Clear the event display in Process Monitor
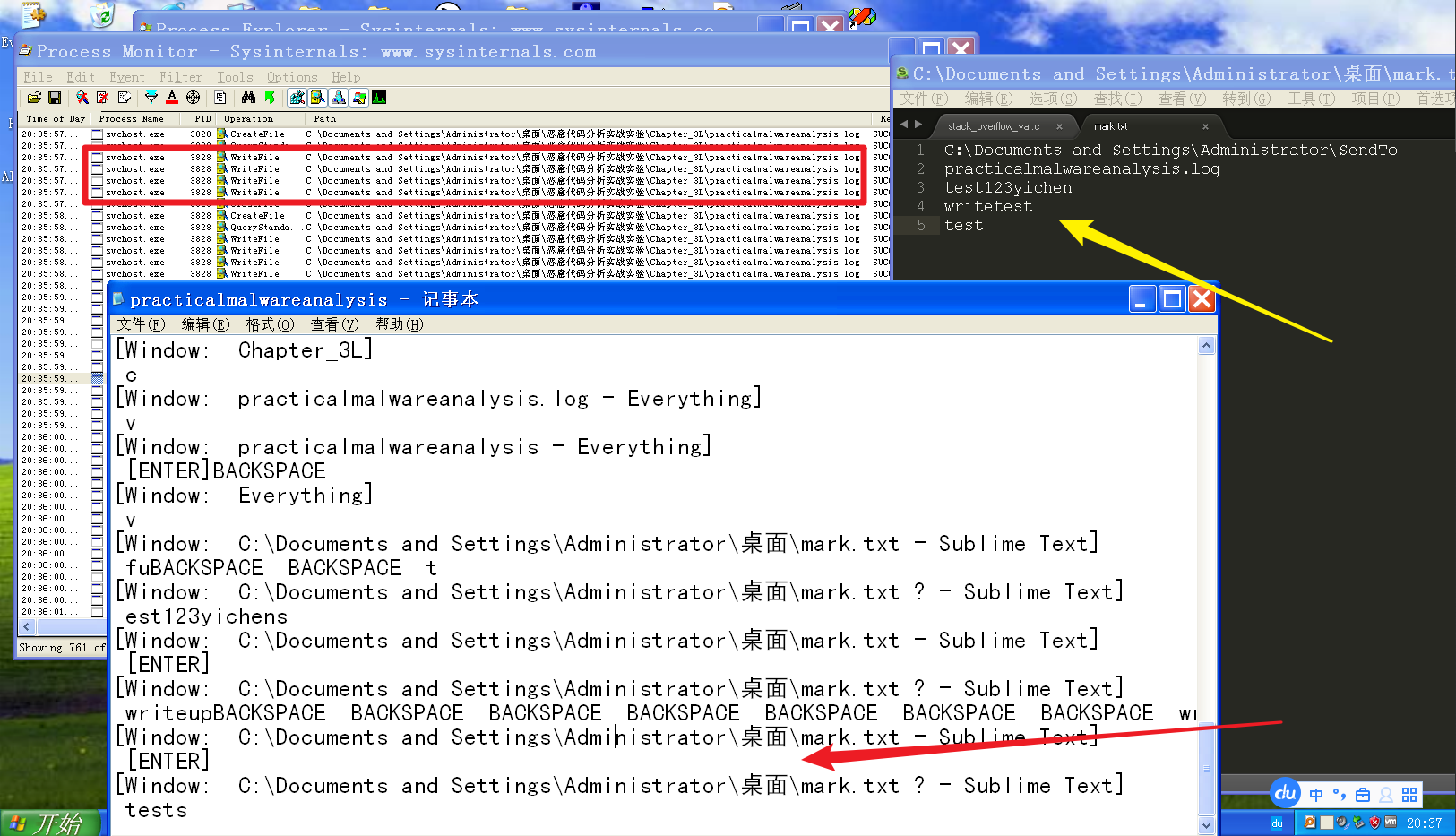This screenshot has width=1456, height=836. (125, 98)
